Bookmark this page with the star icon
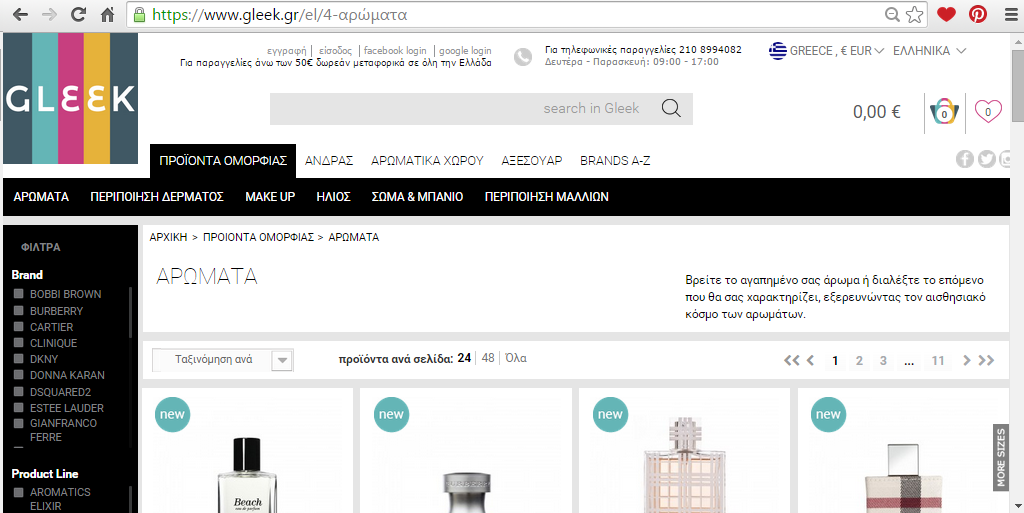The width and height of the screenshot is (1024, 513). pyautogui.click(x=915, y=14)
